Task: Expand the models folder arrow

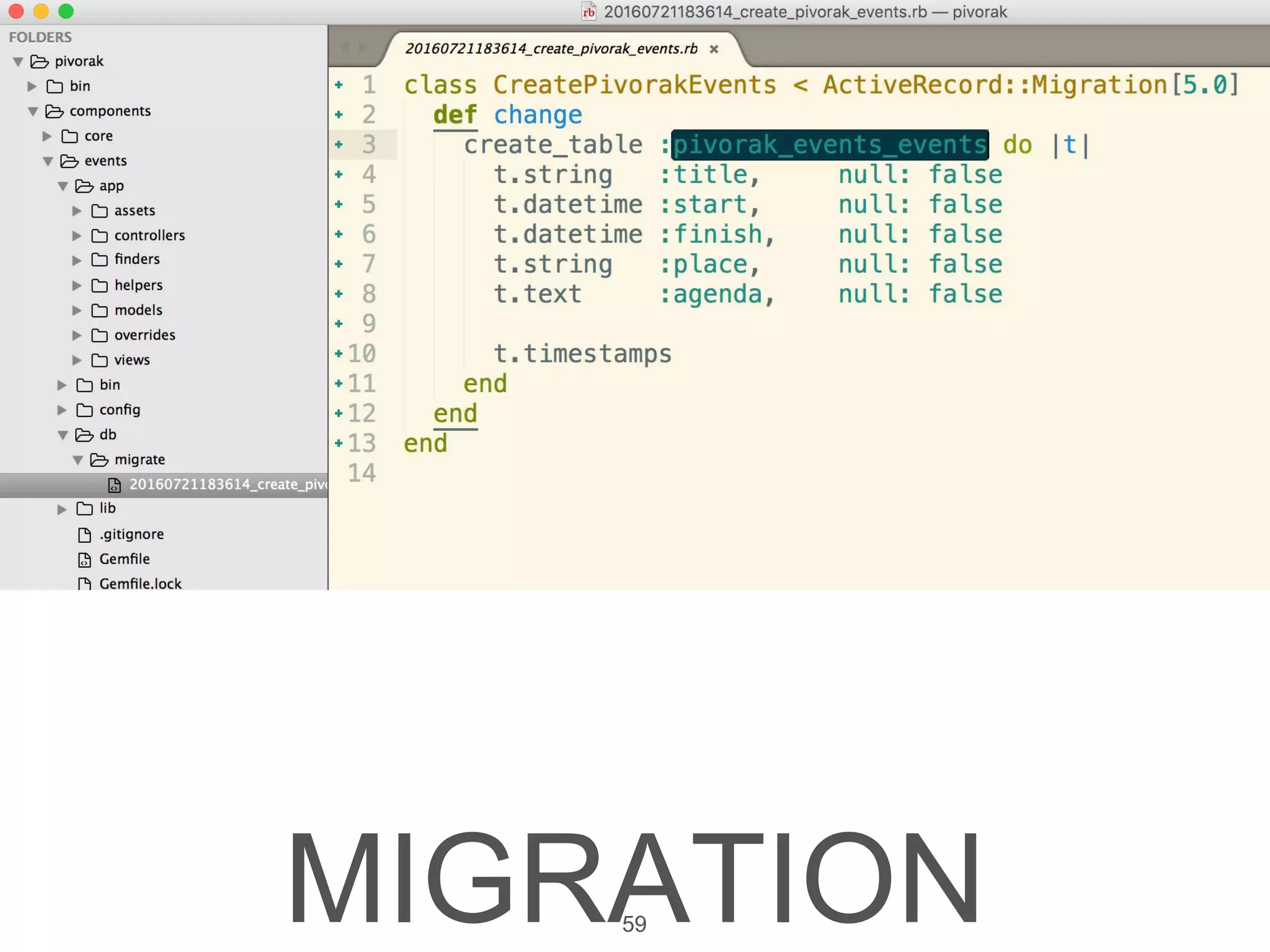Action: tap(77, 310)
